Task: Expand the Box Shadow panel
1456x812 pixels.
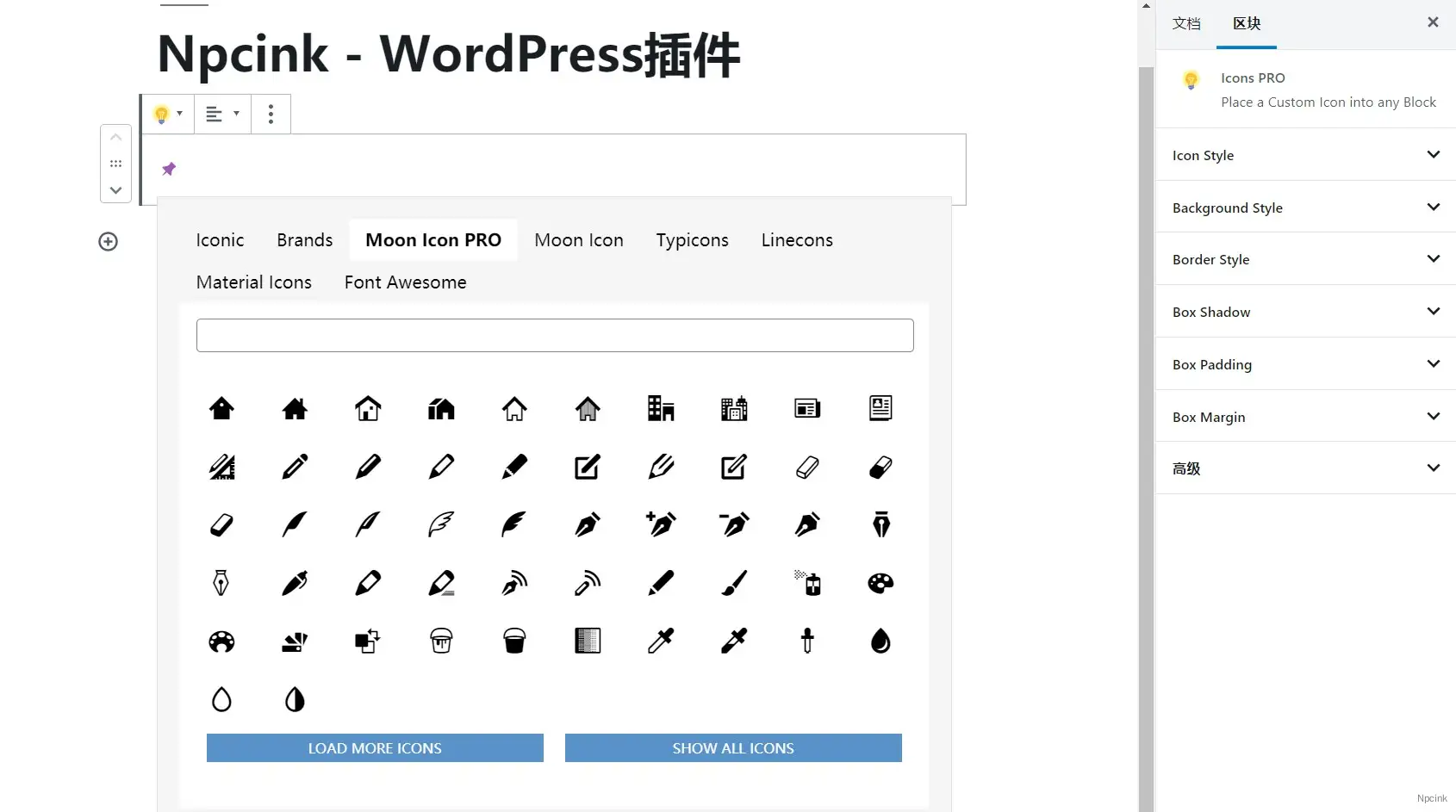Action: [1305, 312]
